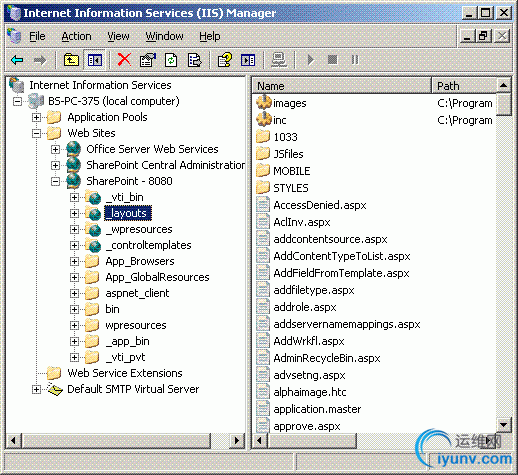
Task: Select the Internet Information Services root node
Action: coord(100,85)
